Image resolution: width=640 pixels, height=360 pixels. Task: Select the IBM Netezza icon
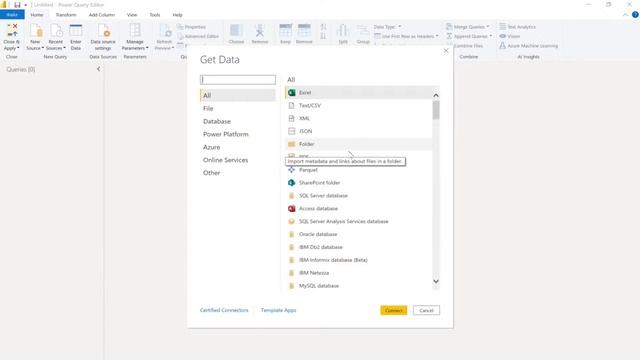[291, 273]
